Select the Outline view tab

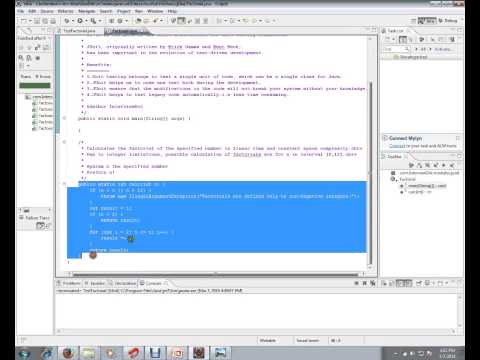pyautogui.click(x=395, y=156)
